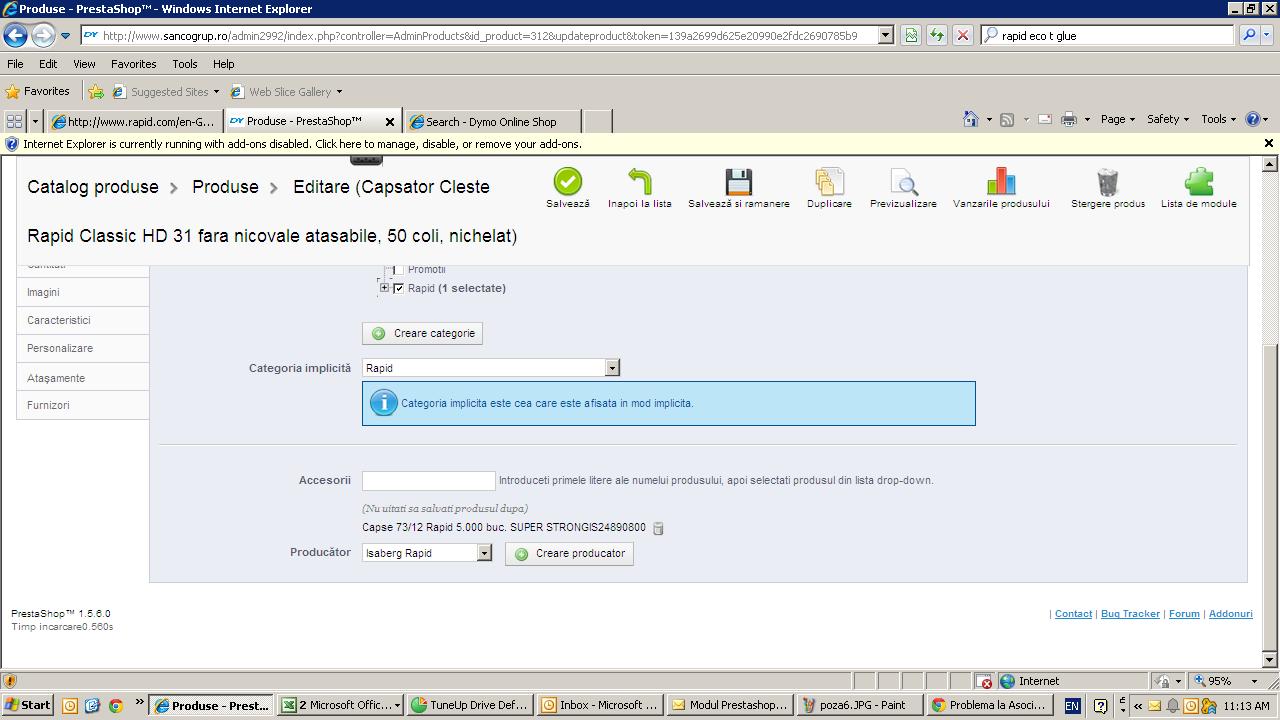Click the Home icon in command bar
Image resolution: width=1280 pixels, height=720 pixels.
tap(970, 119)
